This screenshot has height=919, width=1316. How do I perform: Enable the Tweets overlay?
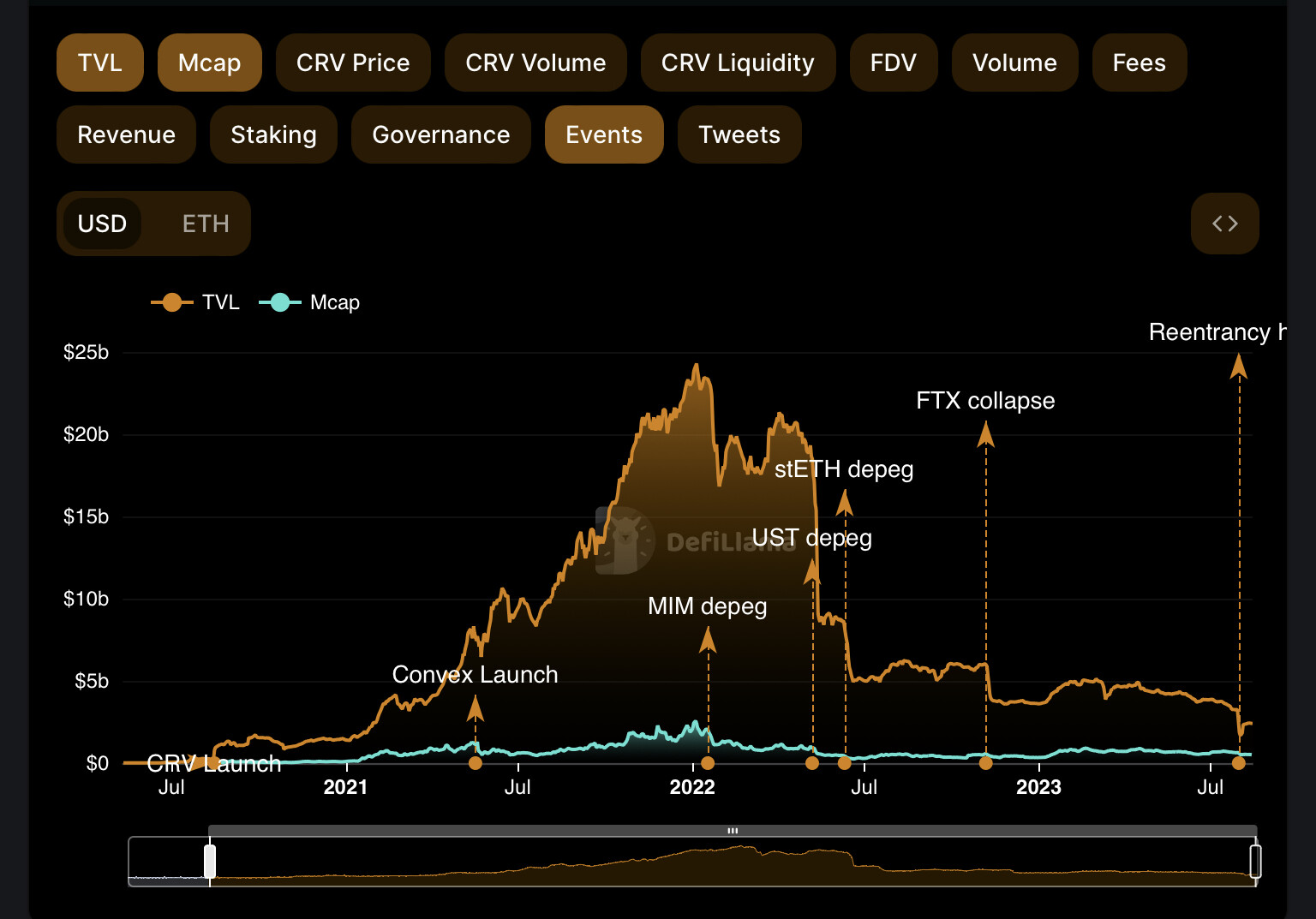739,134
